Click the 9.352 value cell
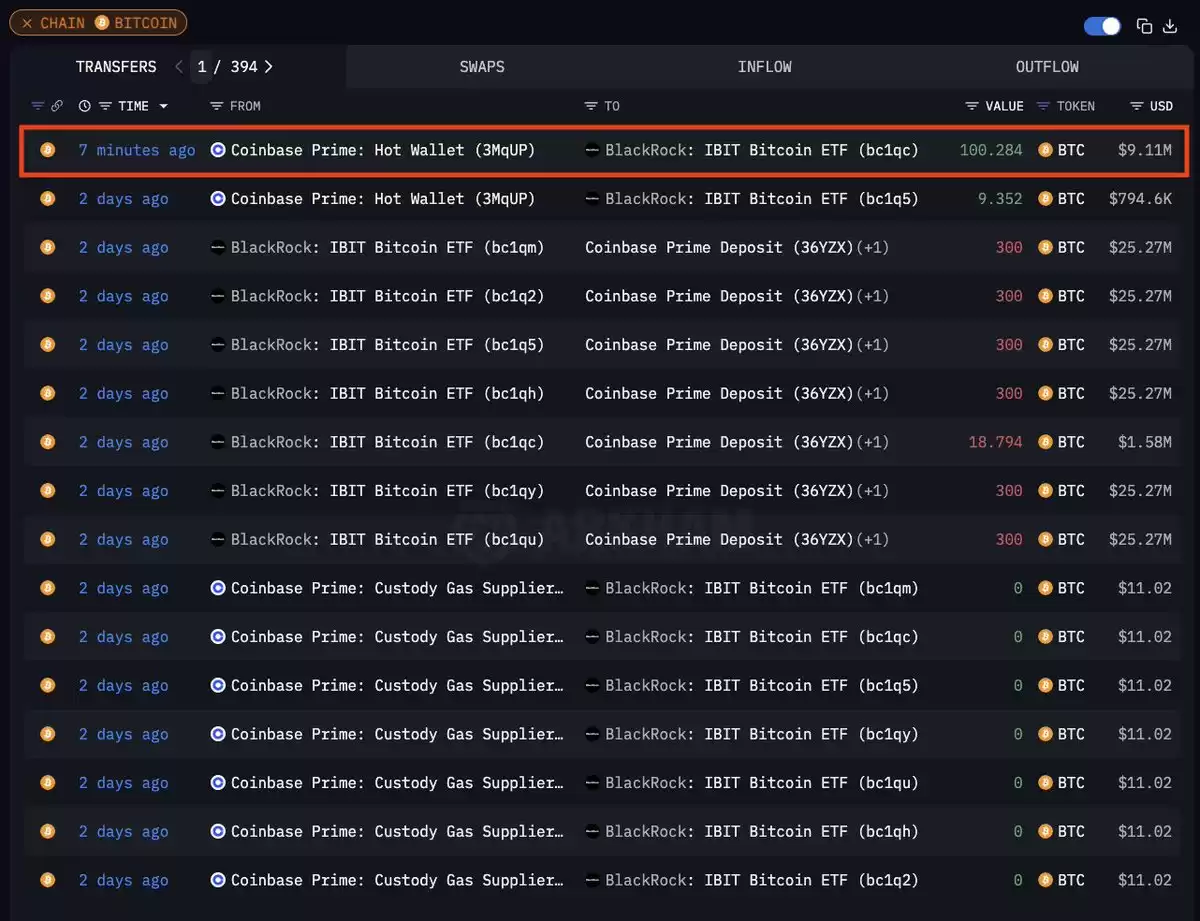This screenshot has height=921, width=1200. click(1000, 199)
